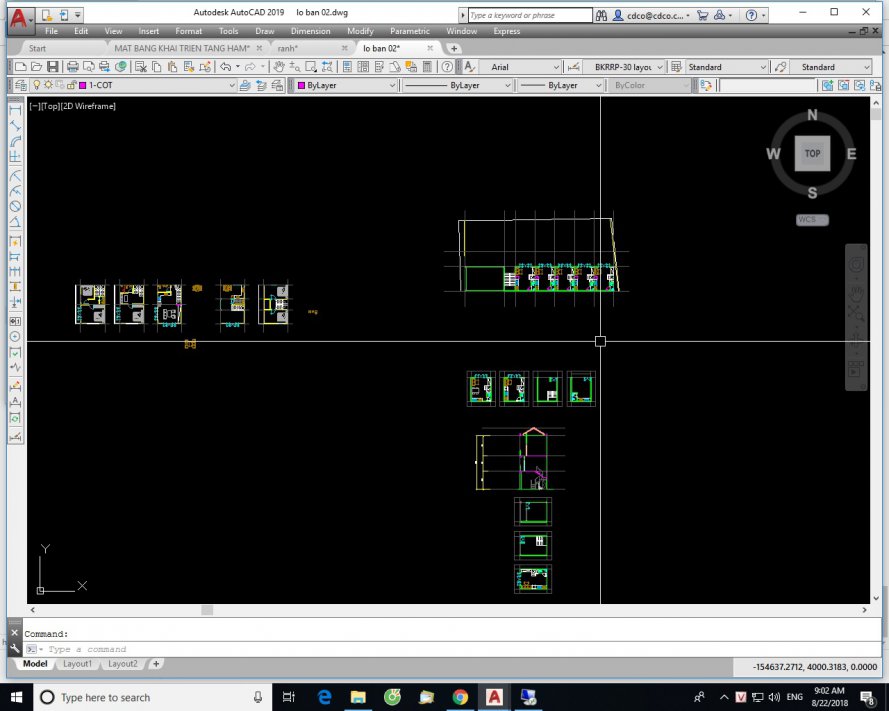Open the Properties palette icon

pos(347,67)
